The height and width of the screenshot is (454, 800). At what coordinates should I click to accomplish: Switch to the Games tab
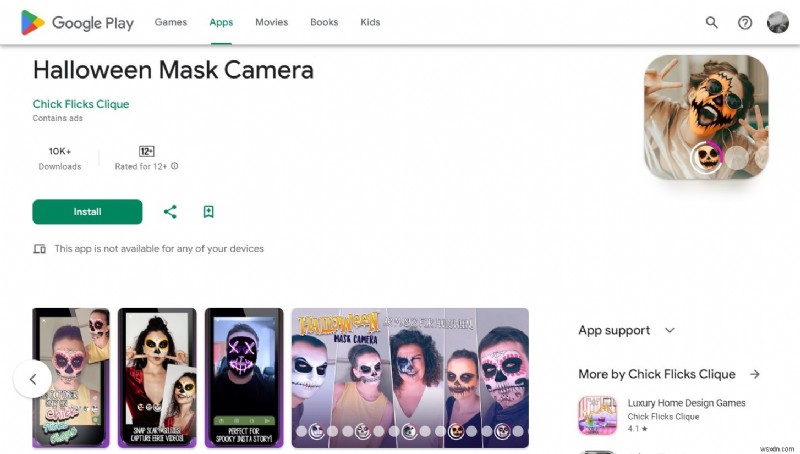tap(171, 22)
